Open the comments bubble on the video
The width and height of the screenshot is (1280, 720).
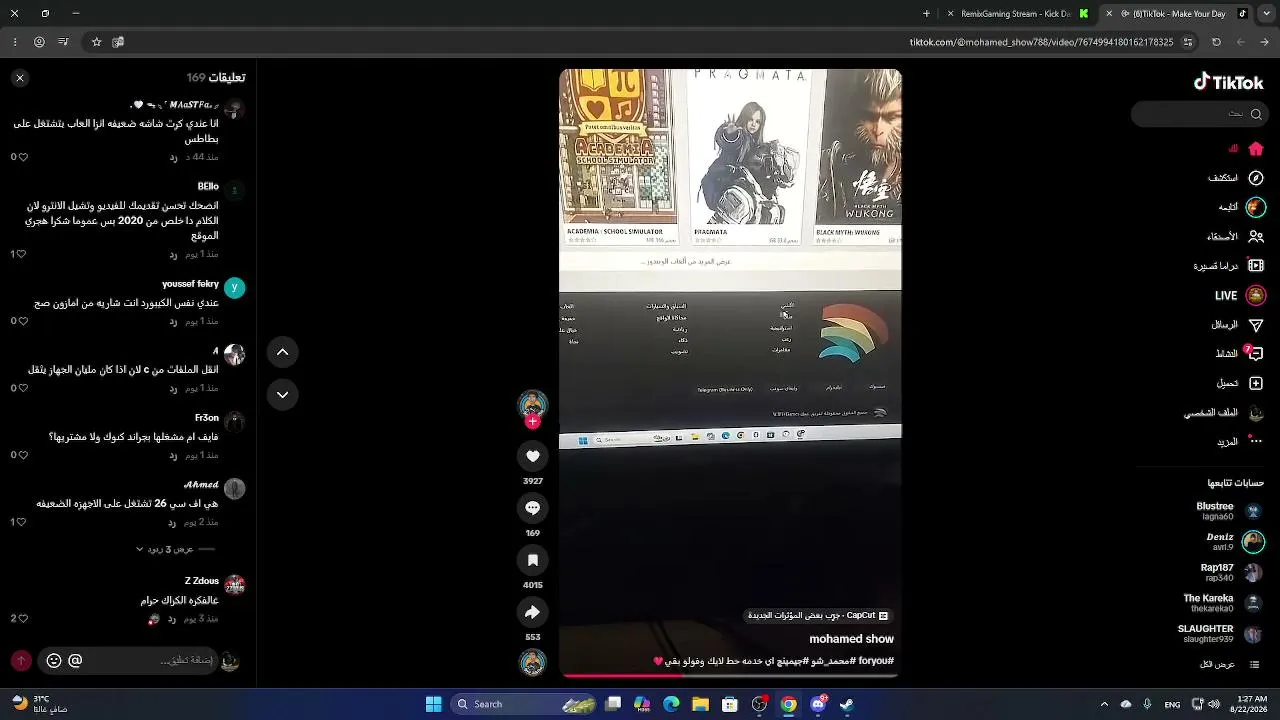click(x=533, y=508)
